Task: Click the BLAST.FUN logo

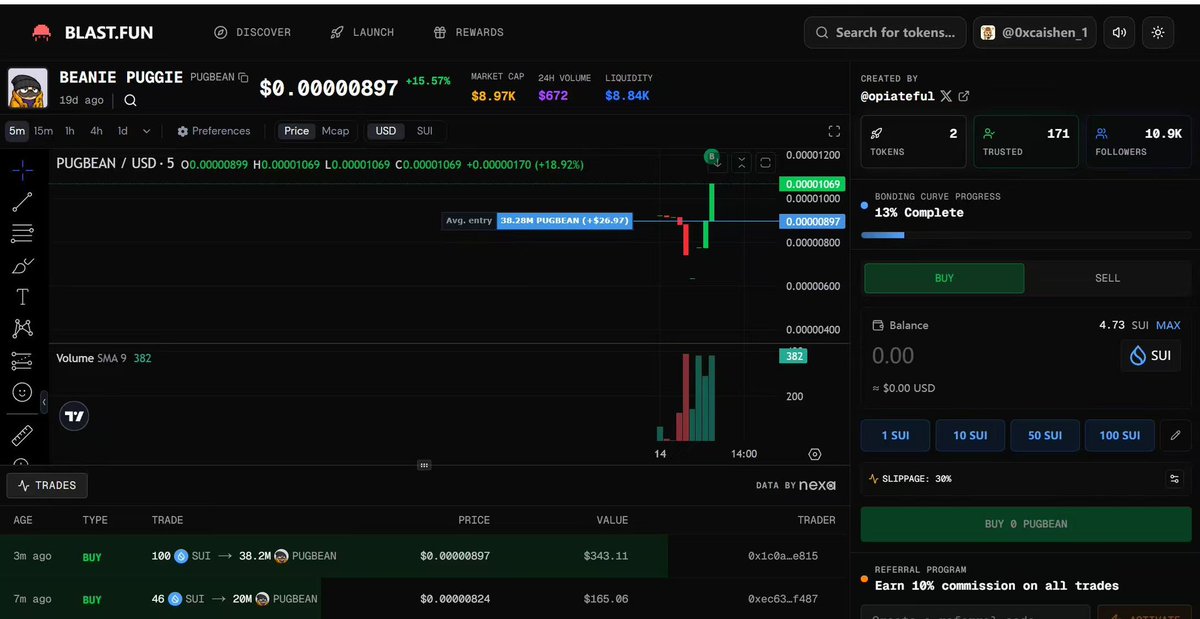Action: pyautogui.click(x=92, y=32)
